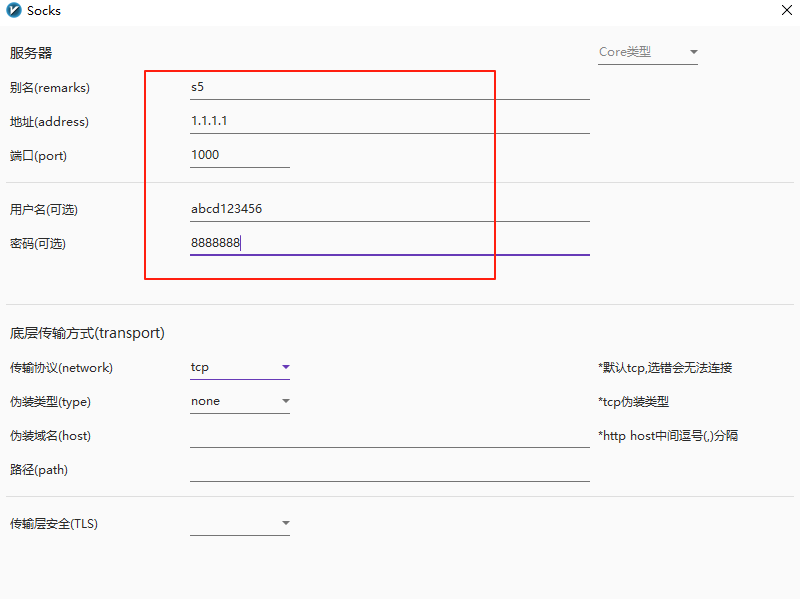Click the 地址(address) label text
Viewport: 800px width, 599px height.
click(49, 122)
